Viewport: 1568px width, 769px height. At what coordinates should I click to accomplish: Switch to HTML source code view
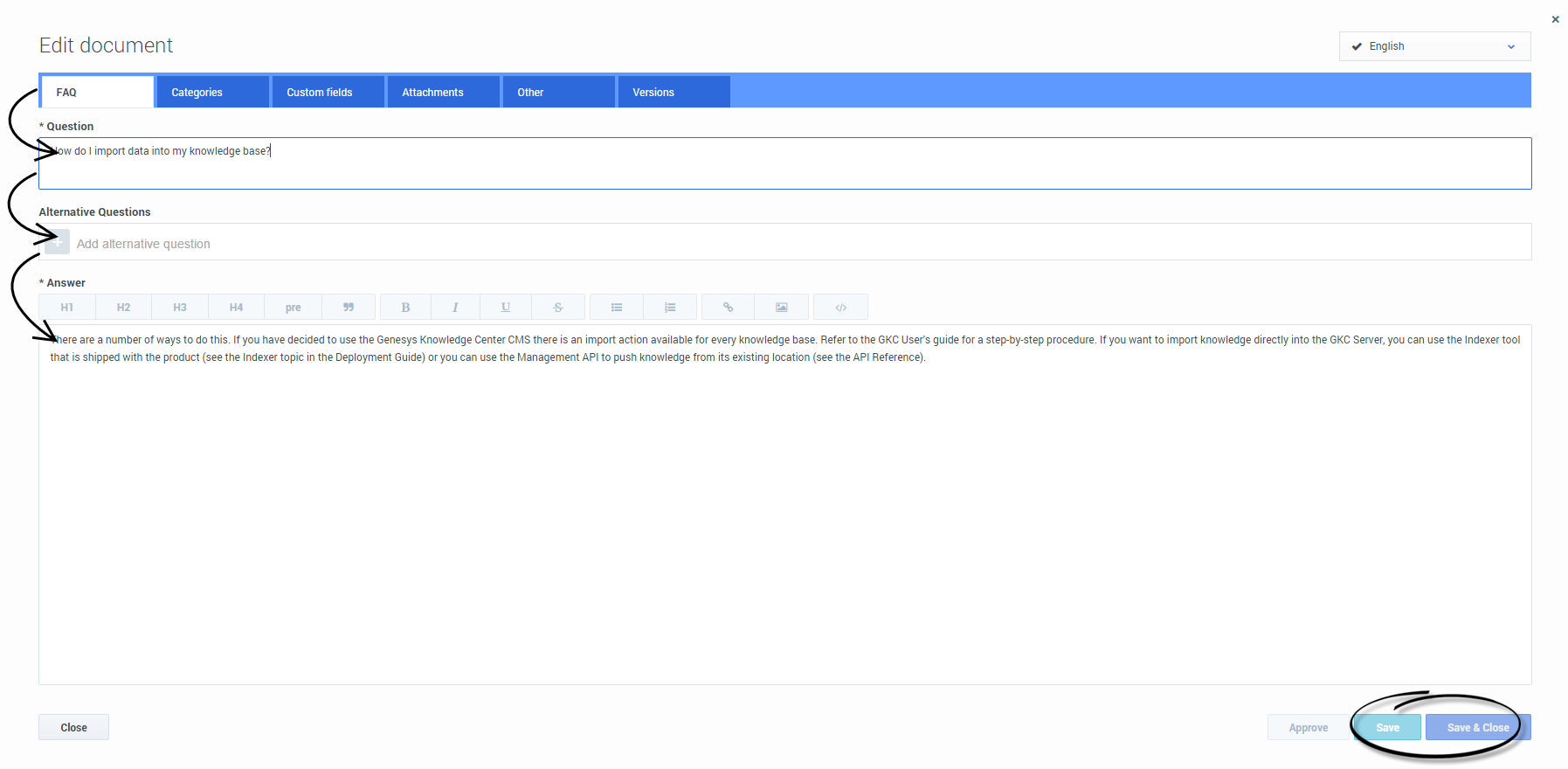tap(840, 308)
